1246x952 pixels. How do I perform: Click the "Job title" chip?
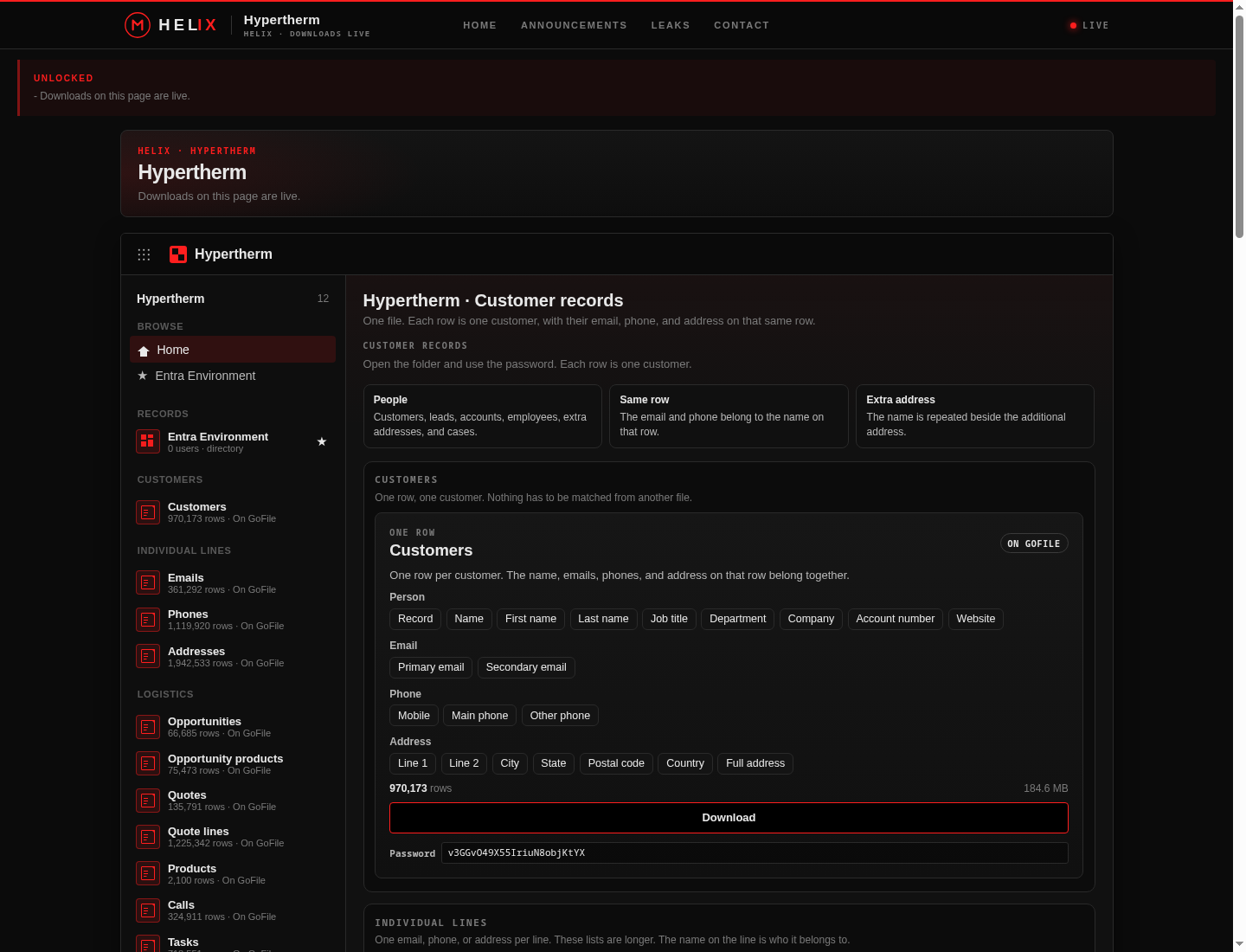(669, 619)
